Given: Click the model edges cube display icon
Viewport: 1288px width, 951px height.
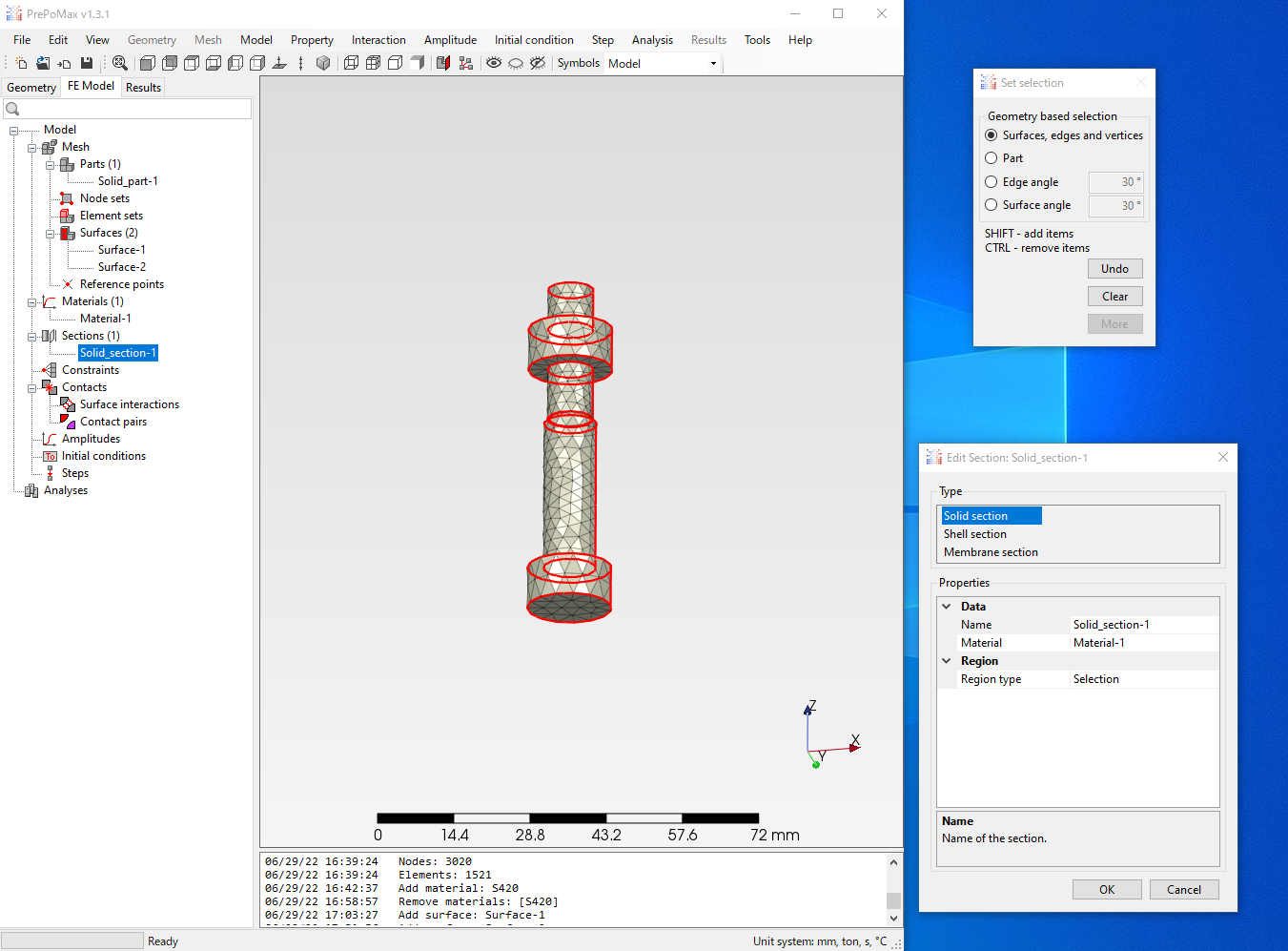Looking at the screenshot, I should tap(395, 63).
